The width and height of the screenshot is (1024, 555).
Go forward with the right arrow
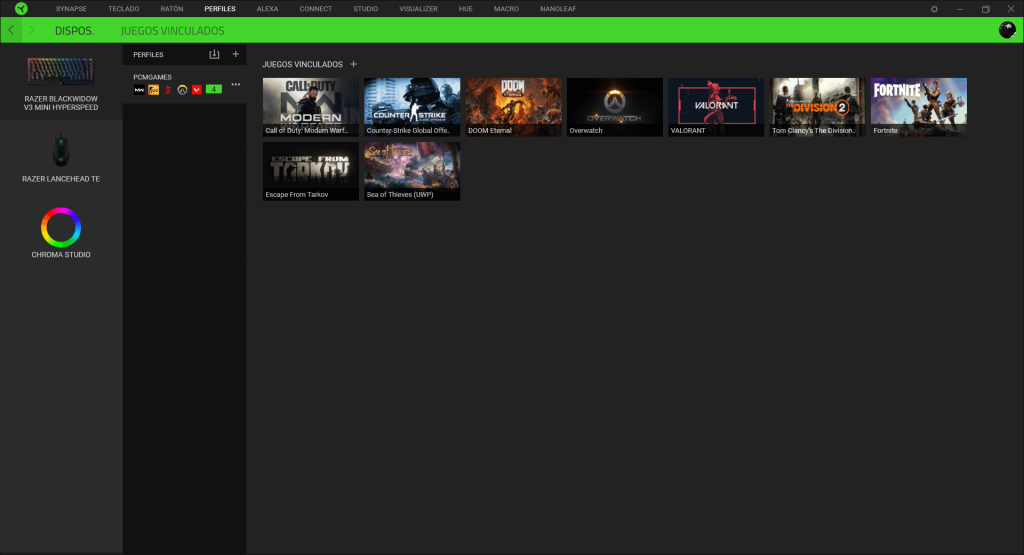[x=31, y=30]
